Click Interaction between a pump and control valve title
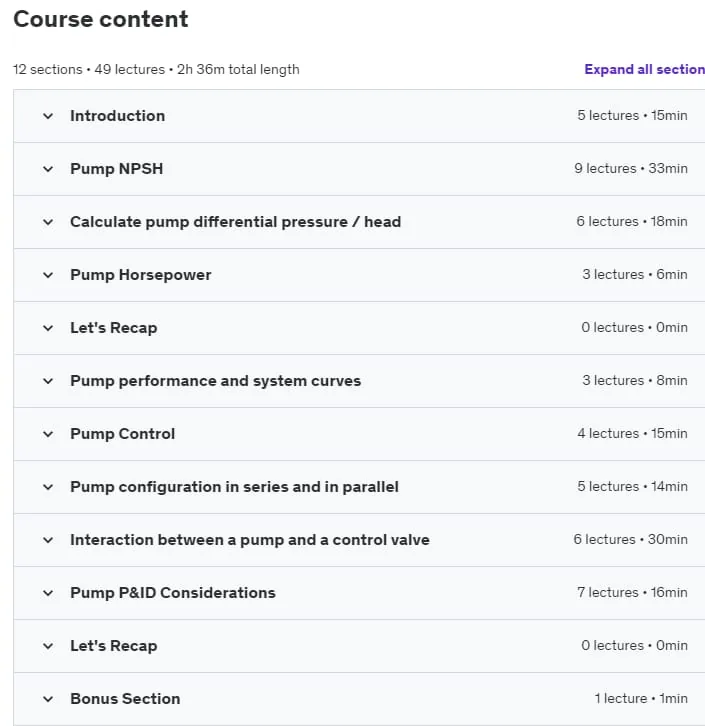This screenshot has height=726, width=705. coord(250,540)
